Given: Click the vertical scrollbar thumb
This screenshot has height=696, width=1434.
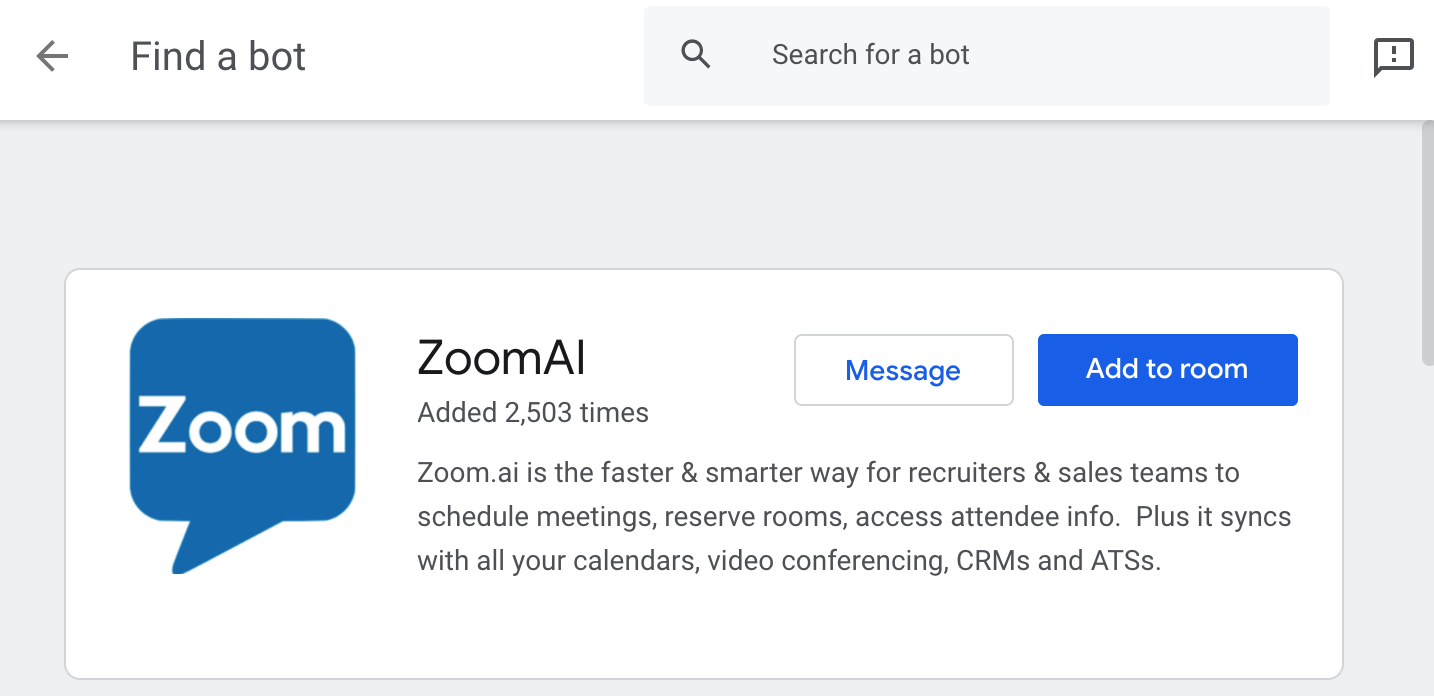Looking at the screenshot, I should coord(1427,240).
